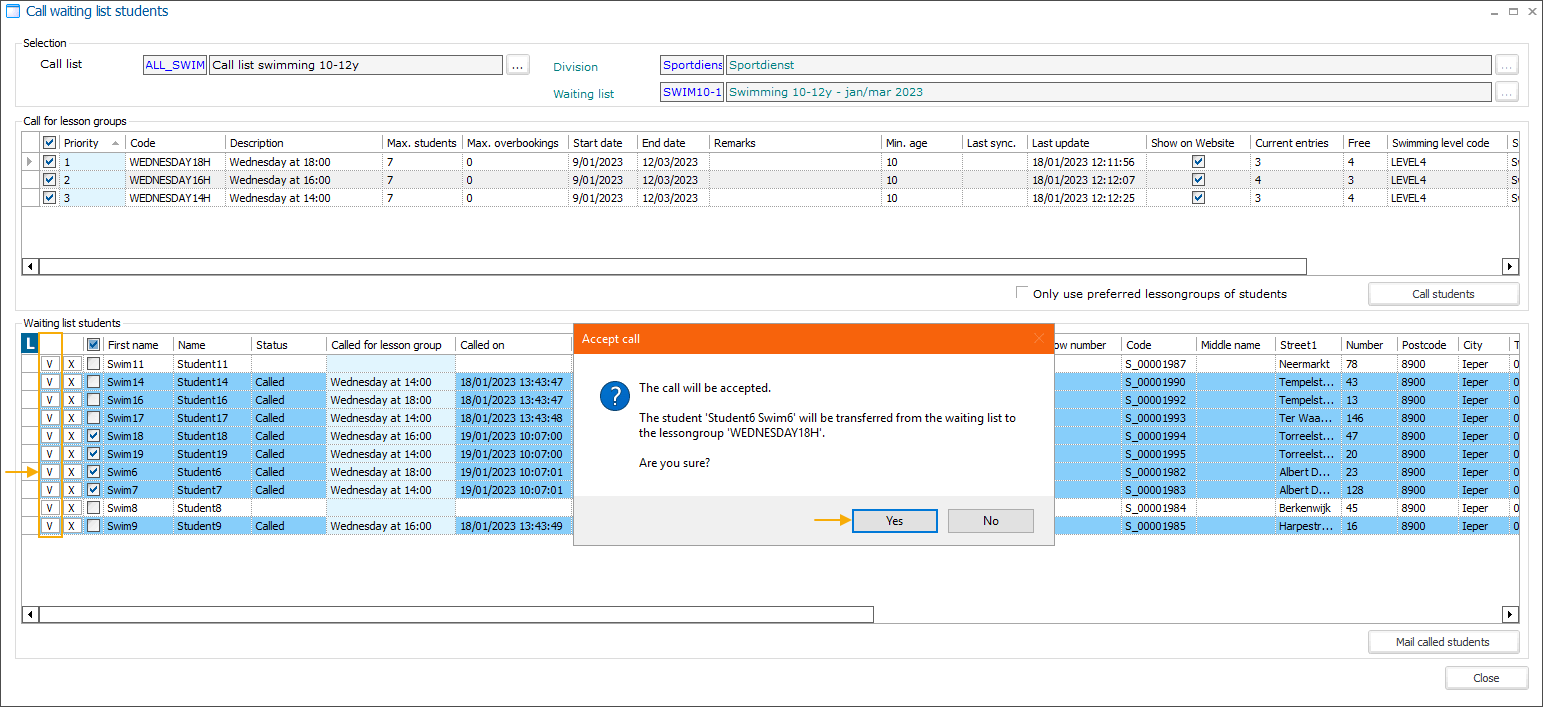Reject Swim8's call using the X icon

71,508
